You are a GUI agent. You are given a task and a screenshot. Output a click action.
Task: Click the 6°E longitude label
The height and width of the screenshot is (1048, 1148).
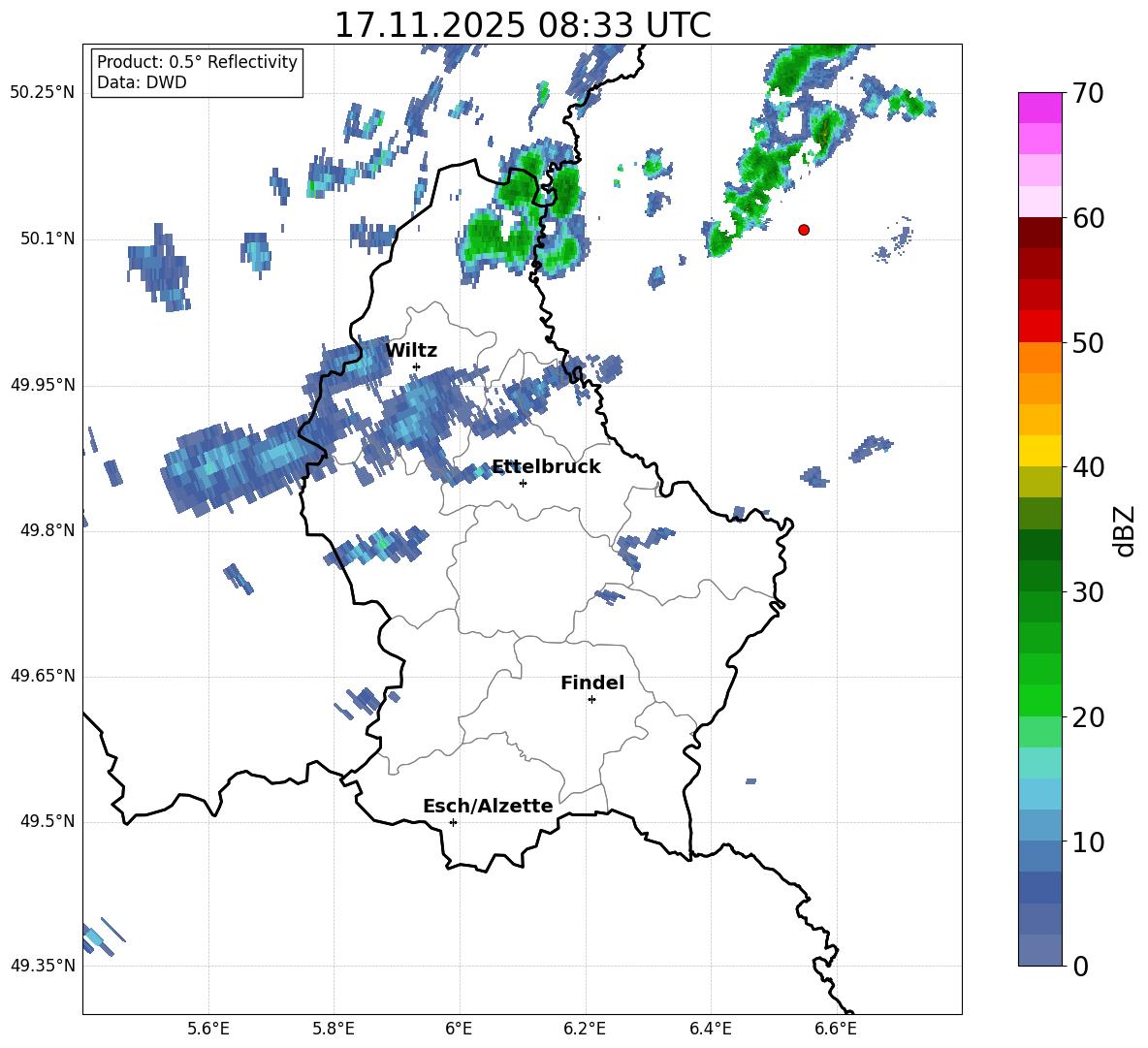click(459, 1029)
